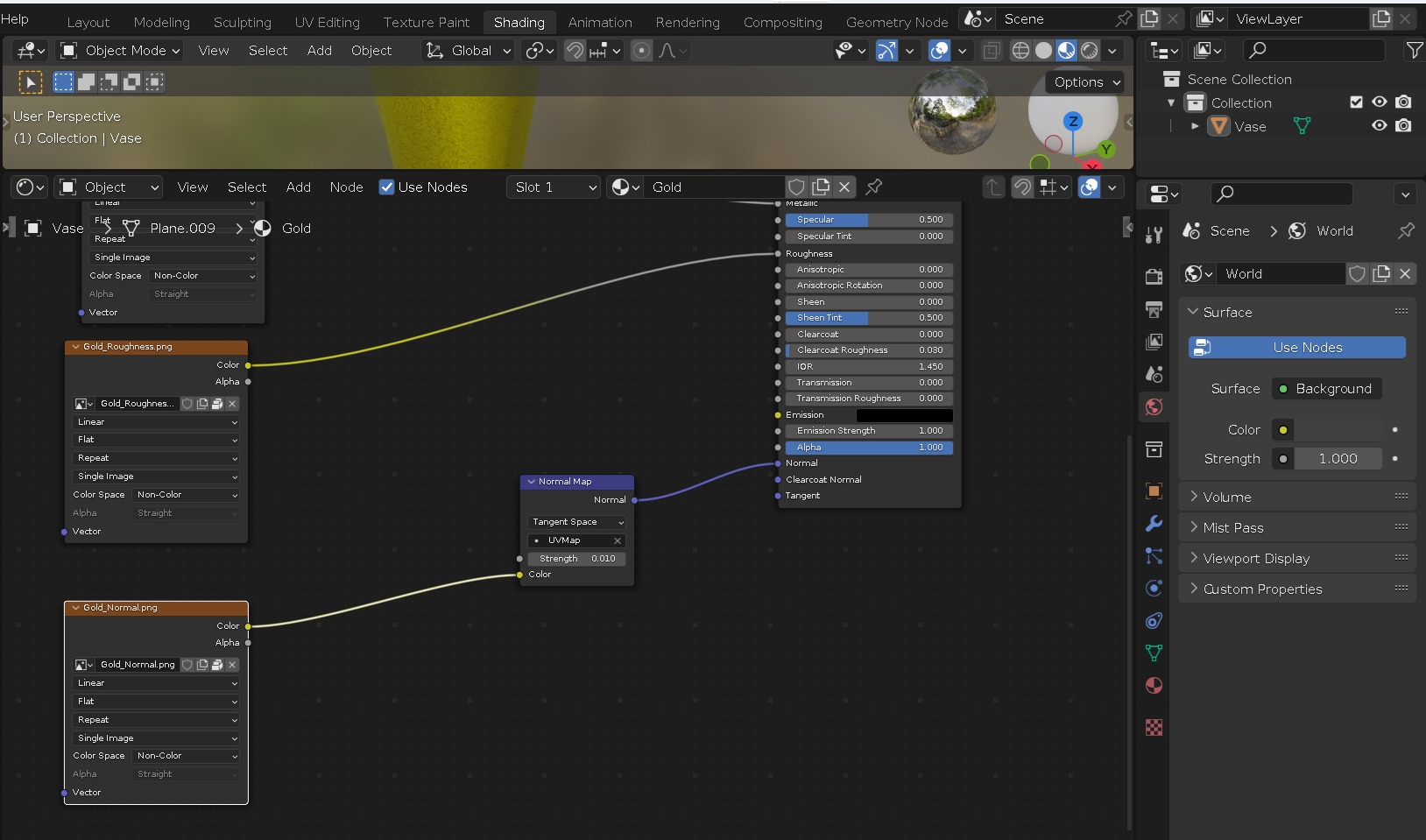Disable Collection in renders
This screenshot has width=1426, height=840.
pos(1403,102)
